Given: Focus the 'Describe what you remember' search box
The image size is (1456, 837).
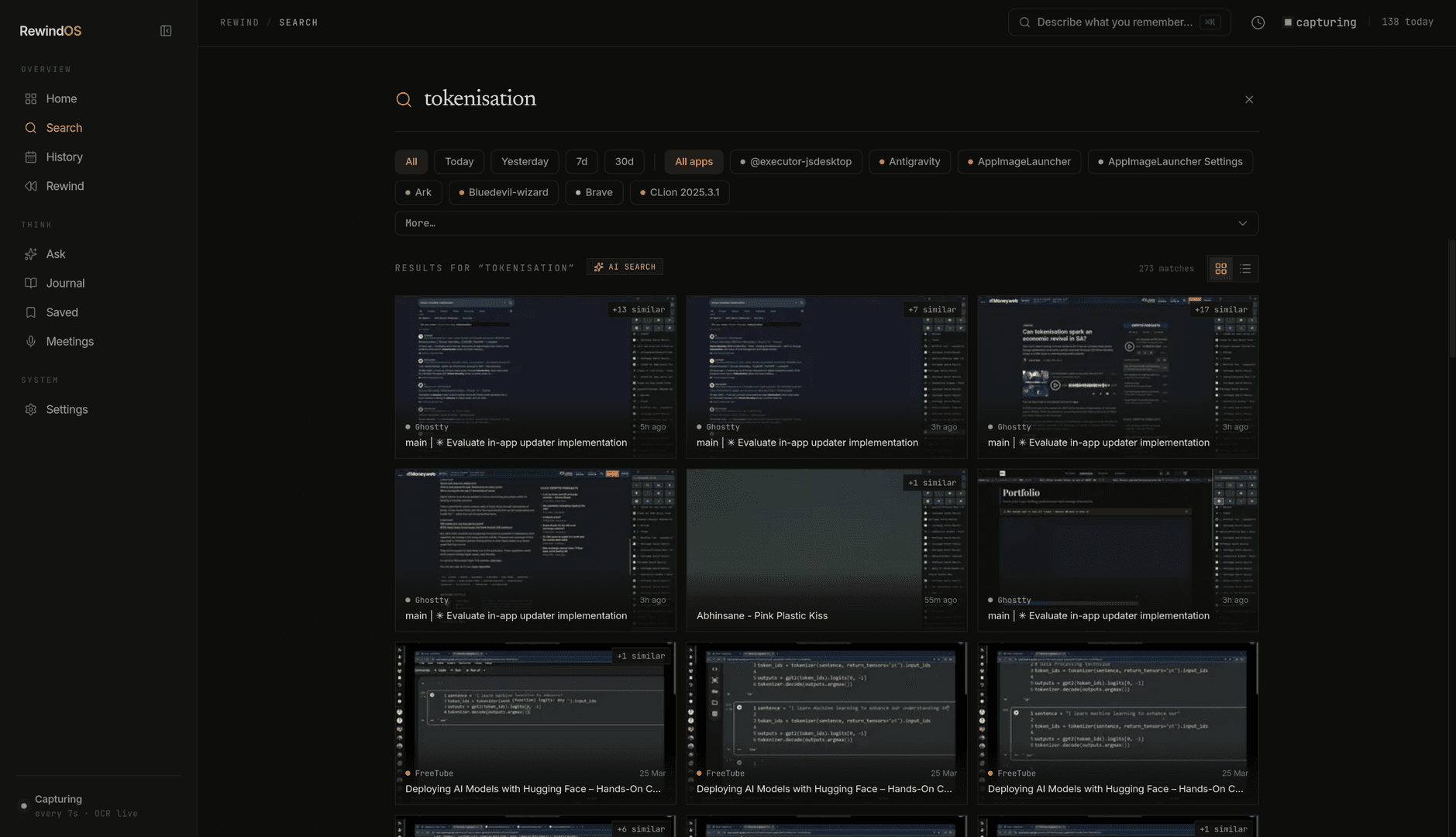Looking at the screenshot, I should 1119,22.
